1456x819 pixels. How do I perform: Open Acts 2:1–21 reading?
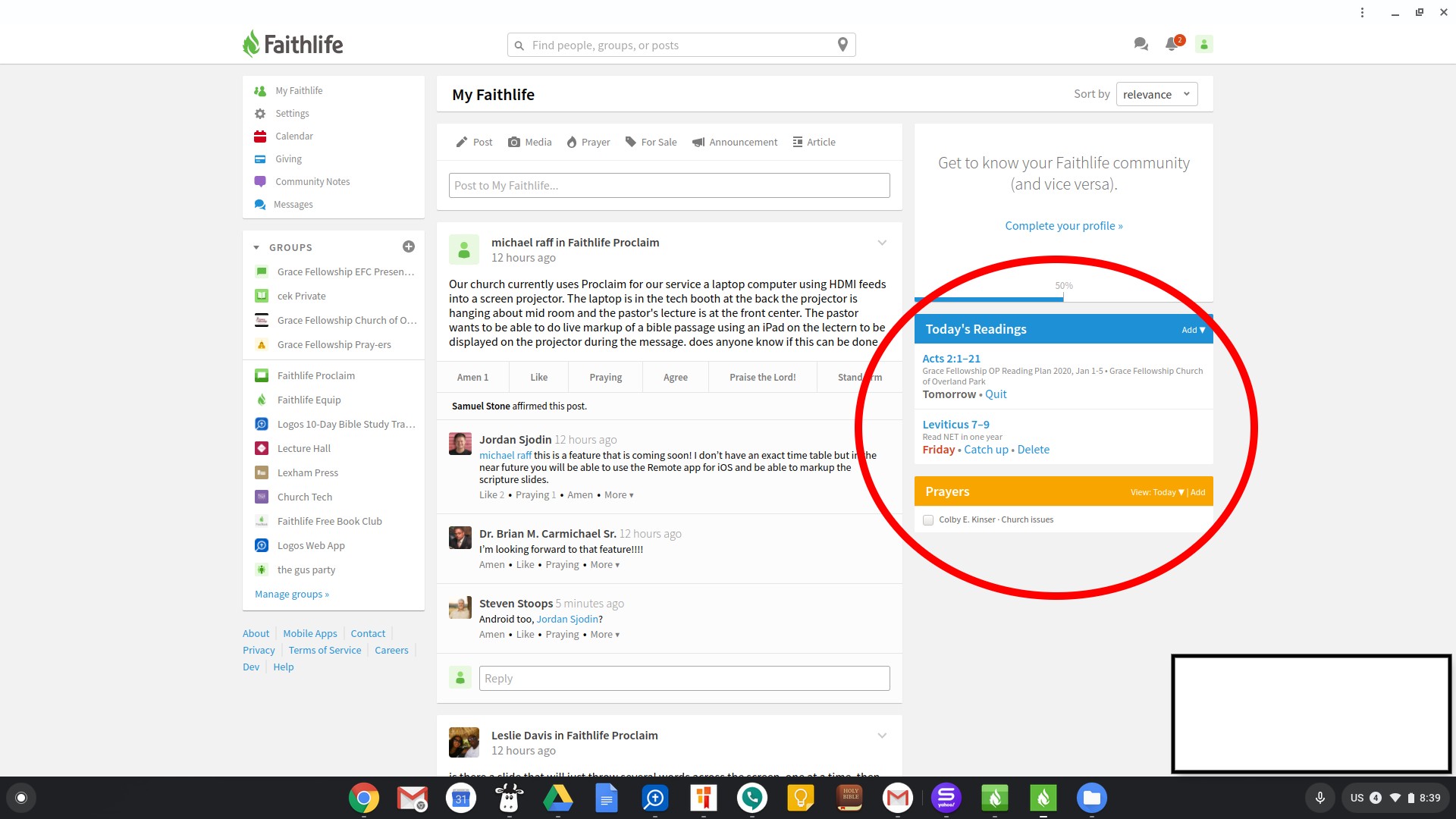pyautogui.click(x=951, y=359)
